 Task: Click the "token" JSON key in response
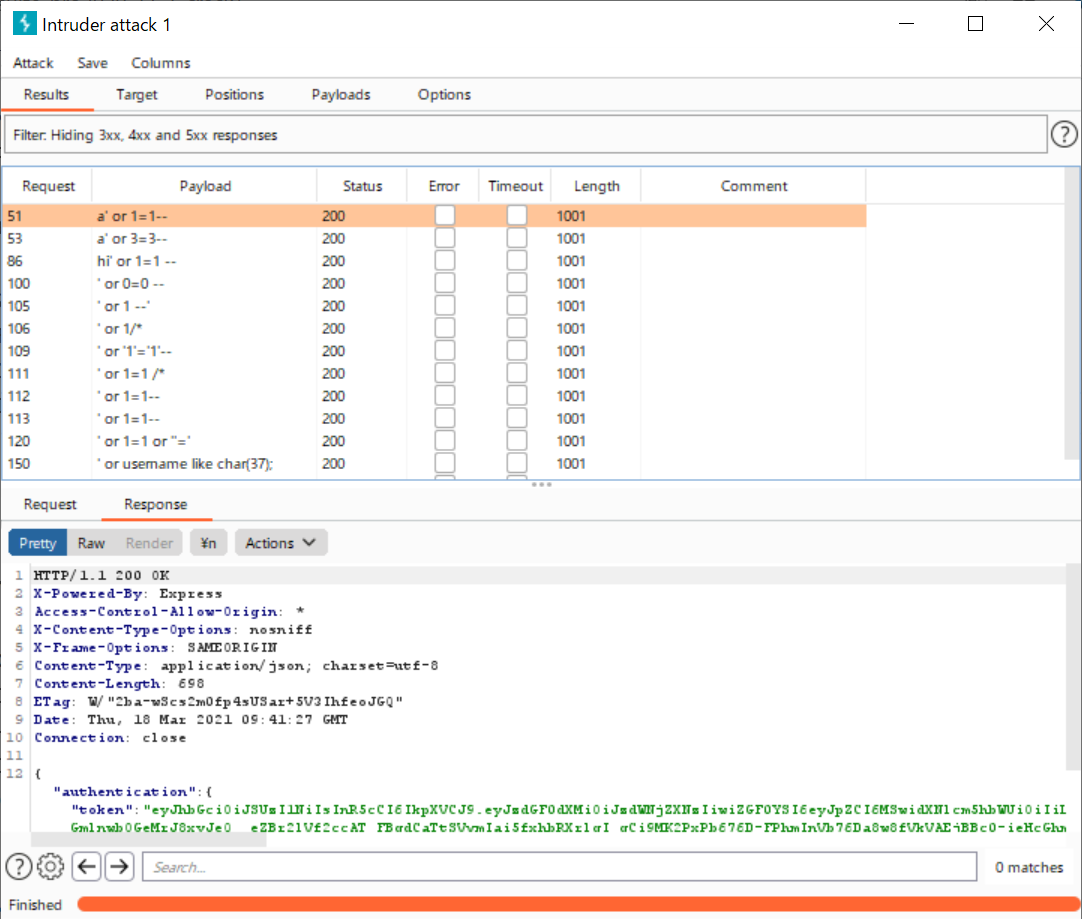(102, 809)
